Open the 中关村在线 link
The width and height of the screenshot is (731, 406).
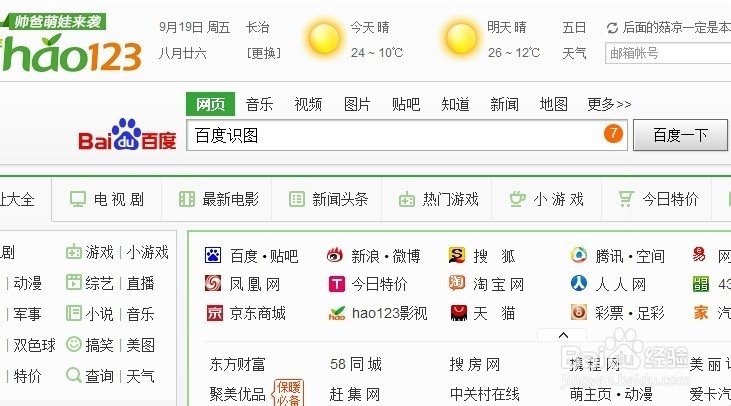485,394
